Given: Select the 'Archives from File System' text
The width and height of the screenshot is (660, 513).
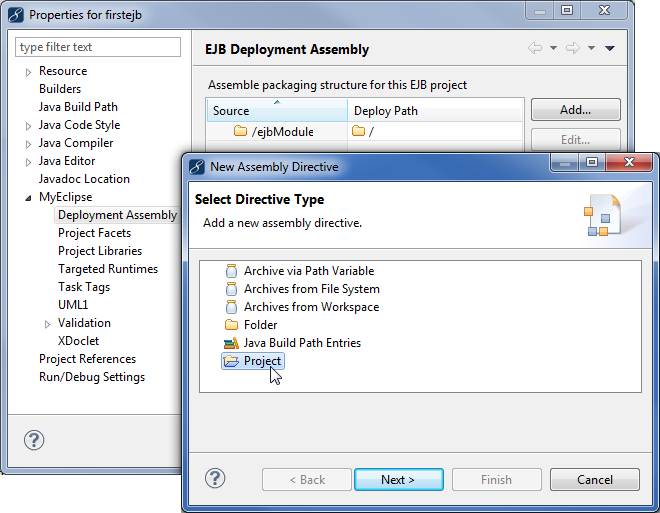Looking at the screenshot, I should pyautogui.click(x=312, y=289).
